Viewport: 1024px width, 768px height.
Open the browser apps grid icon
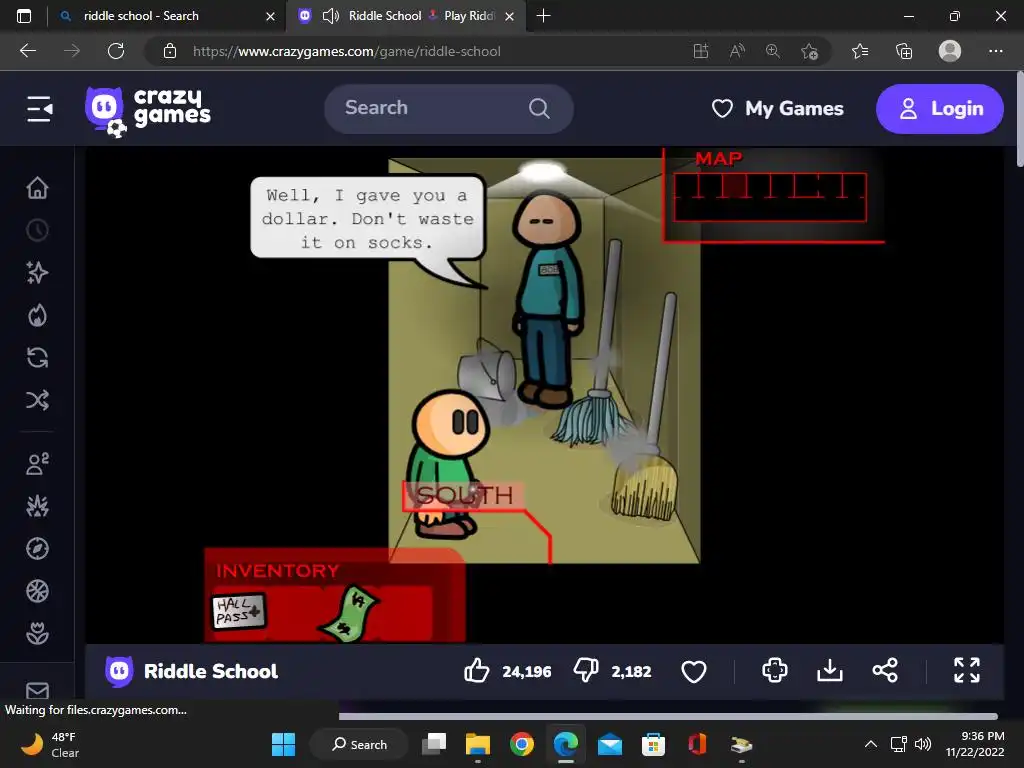pos(701,51)
